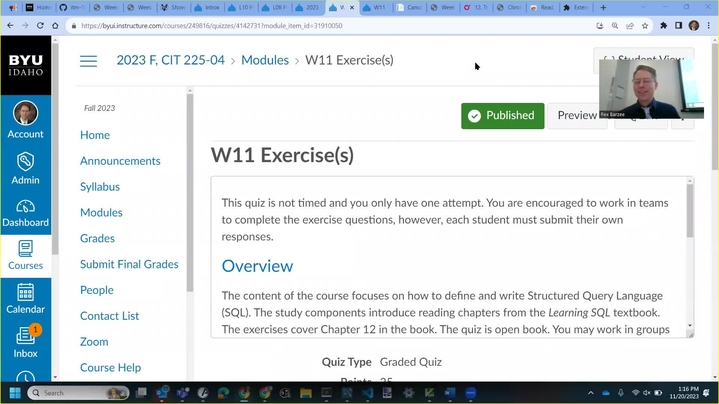Switch to the Extensions browser tab

[576, 7]
